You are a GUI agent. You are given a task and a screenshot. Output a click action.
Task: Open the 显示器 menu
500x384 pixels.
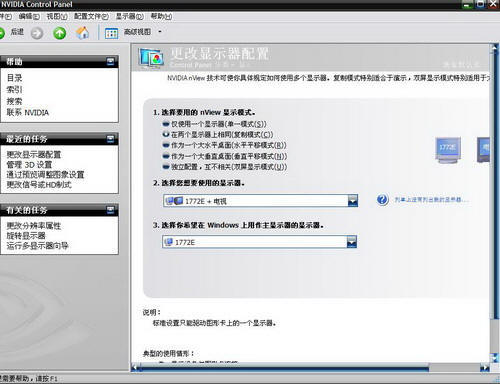[x=129, y=16]
